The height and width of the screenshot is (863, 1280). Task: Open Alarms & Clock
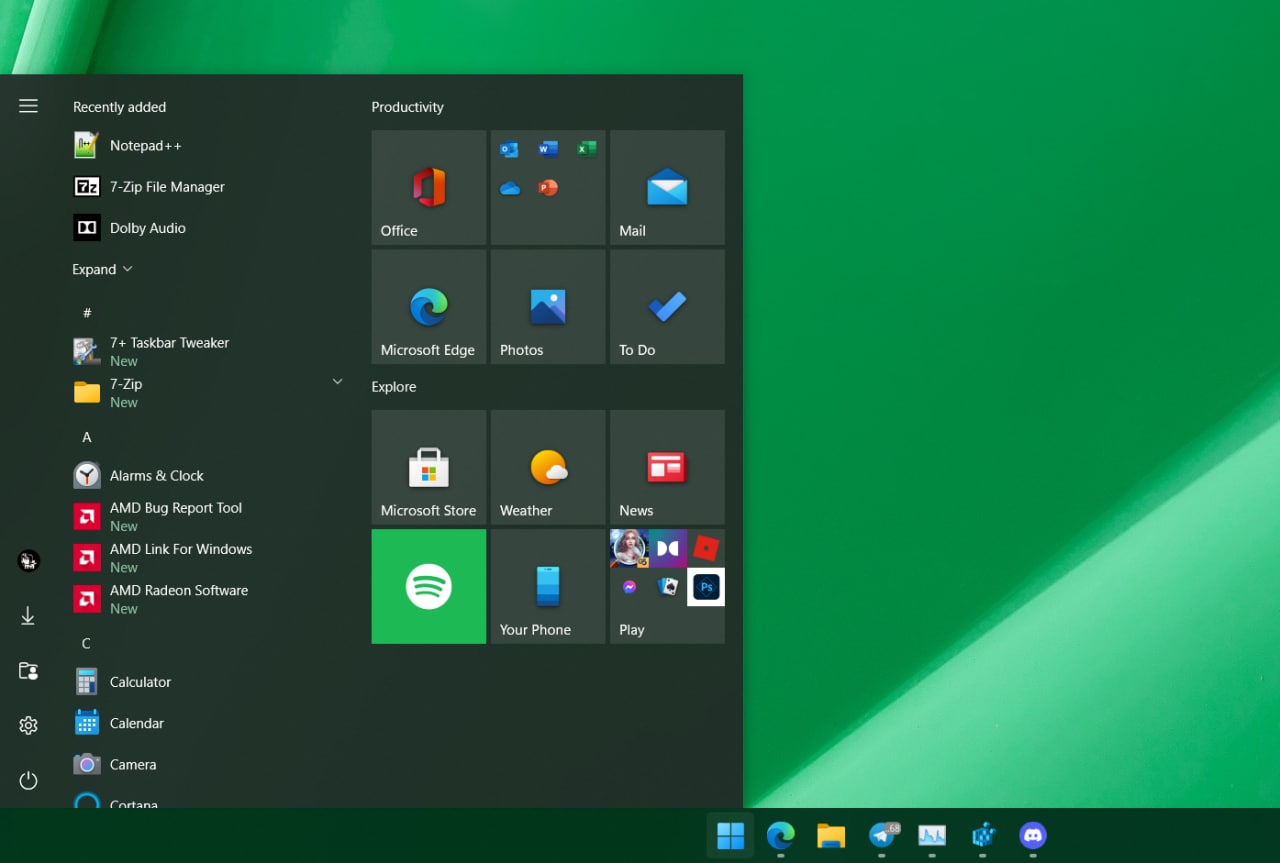[208, 475]
